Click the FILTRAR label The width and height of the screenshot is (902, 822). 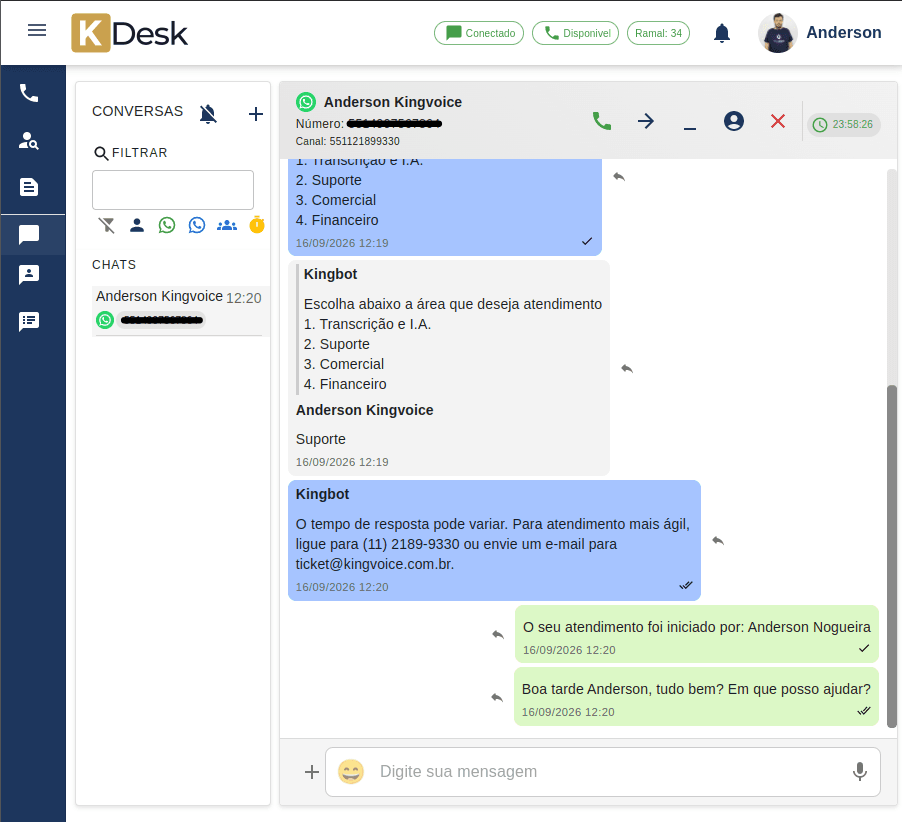tap(140, 152)
